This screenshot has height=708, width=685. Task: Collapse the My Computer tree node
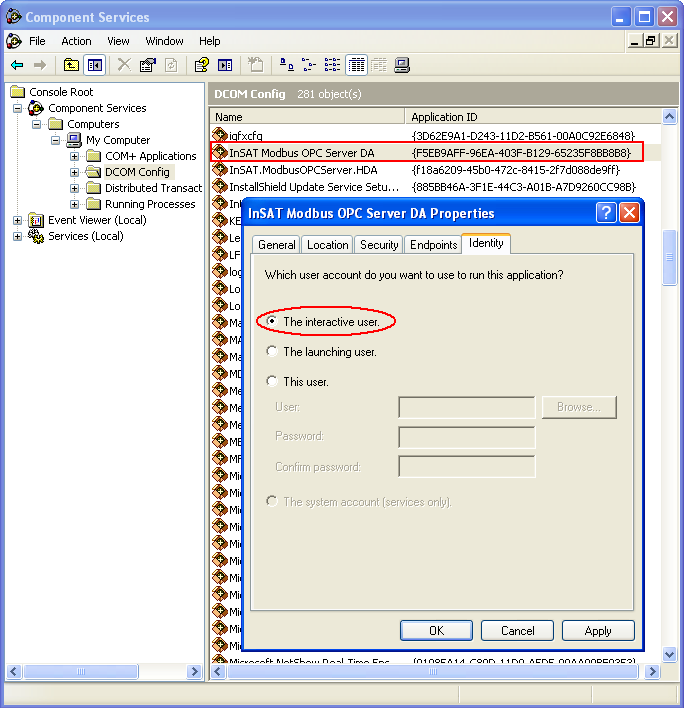click(x=55, y=140)
